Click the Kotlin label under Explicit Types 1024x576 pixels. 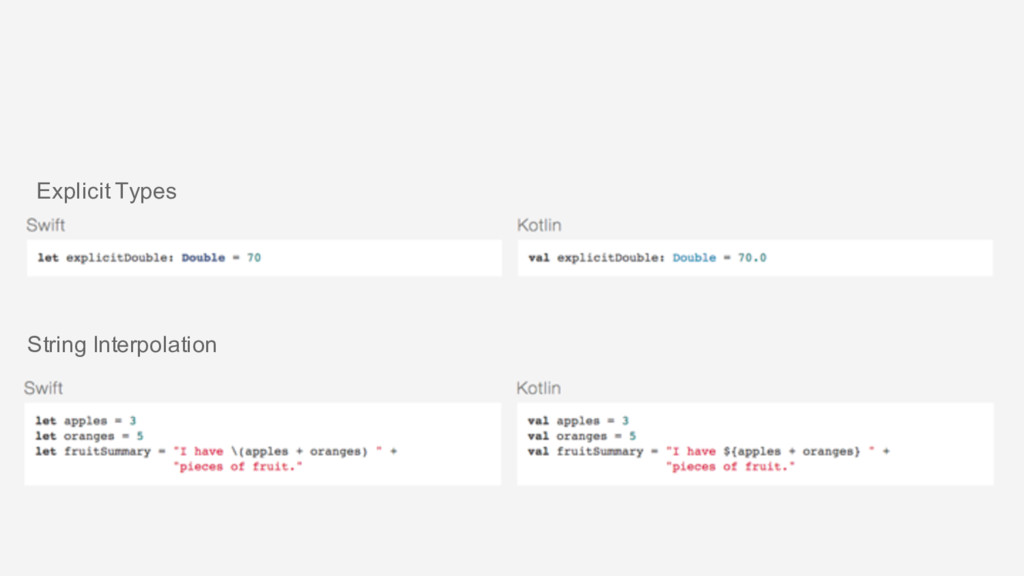[x=539, y=225]
